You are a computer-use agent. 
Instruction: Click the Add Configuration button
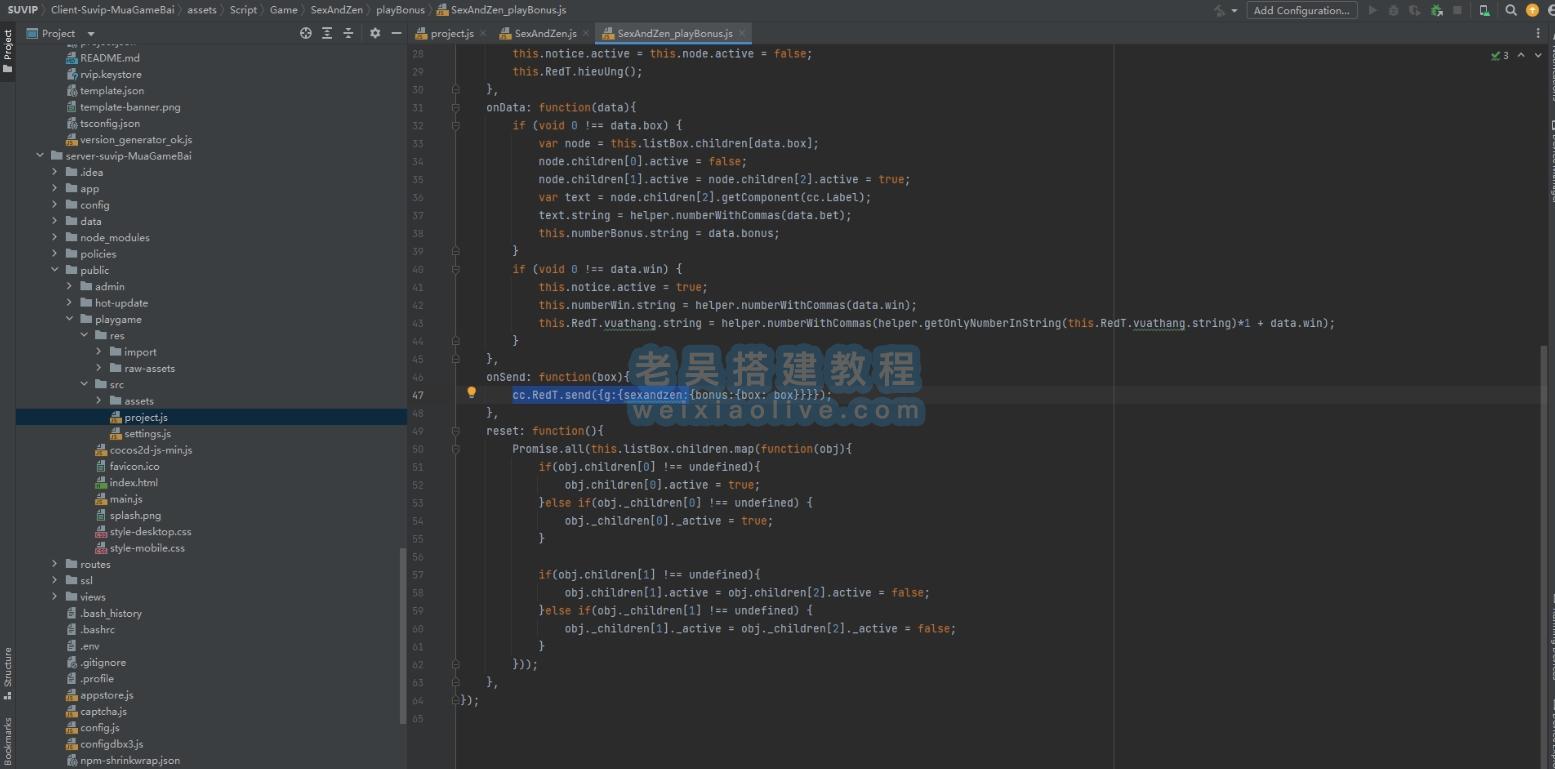pyautogui.click(x=1301, y=10)
